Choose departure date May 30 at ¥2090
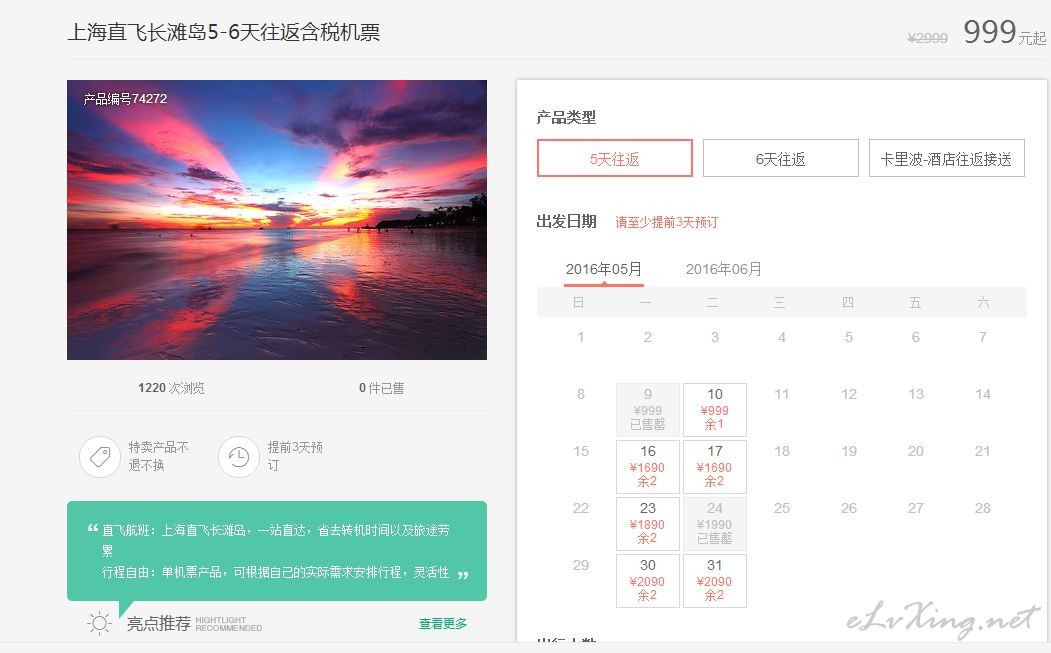This screenshot has width=1051, height=653. click(647, 581)
